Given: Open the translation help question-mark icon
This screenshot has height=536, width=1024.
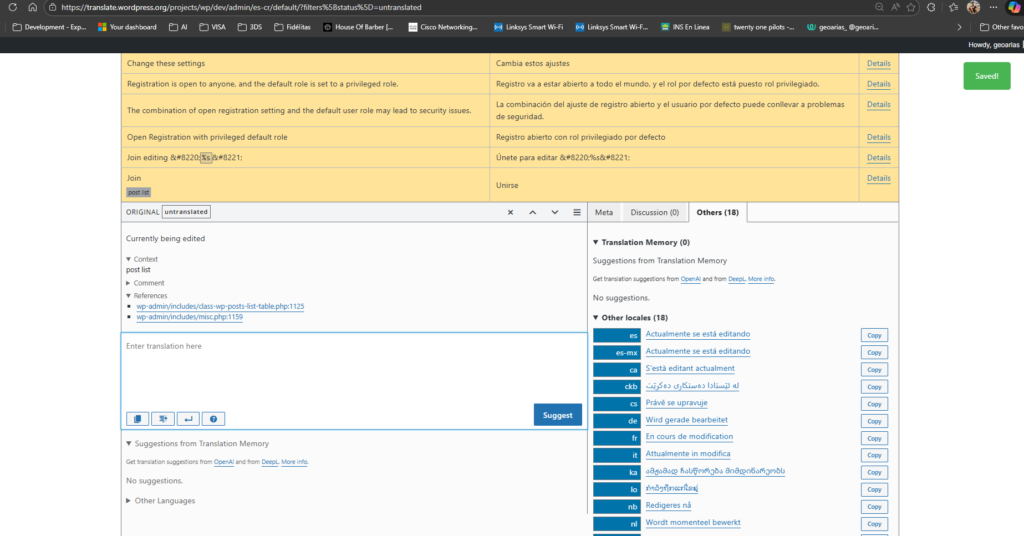Looking at the screenshot, I should click(x=212, y=419).
